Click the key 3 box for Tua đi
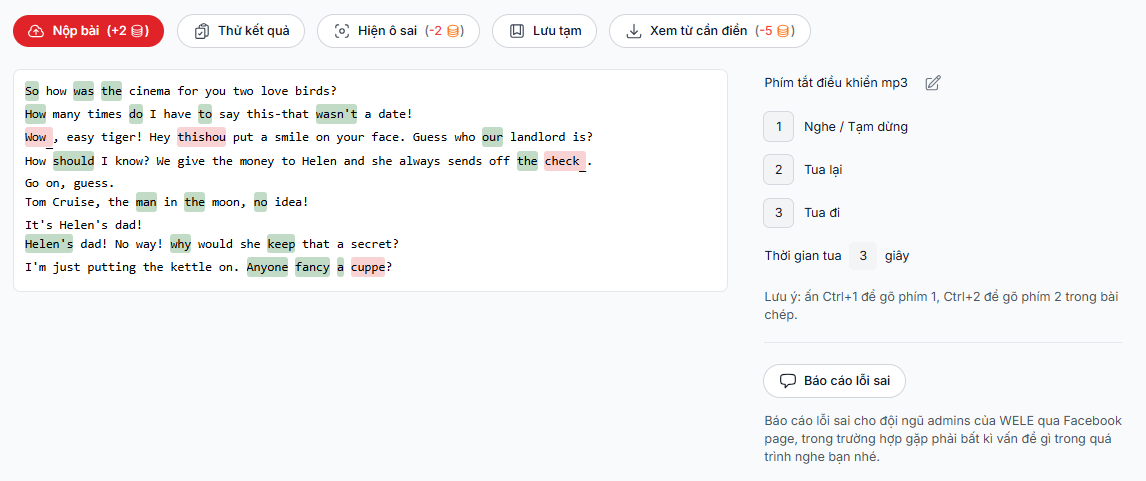Image resolution: width=1146 pixels, height=481 pixels. pos(778,213)
